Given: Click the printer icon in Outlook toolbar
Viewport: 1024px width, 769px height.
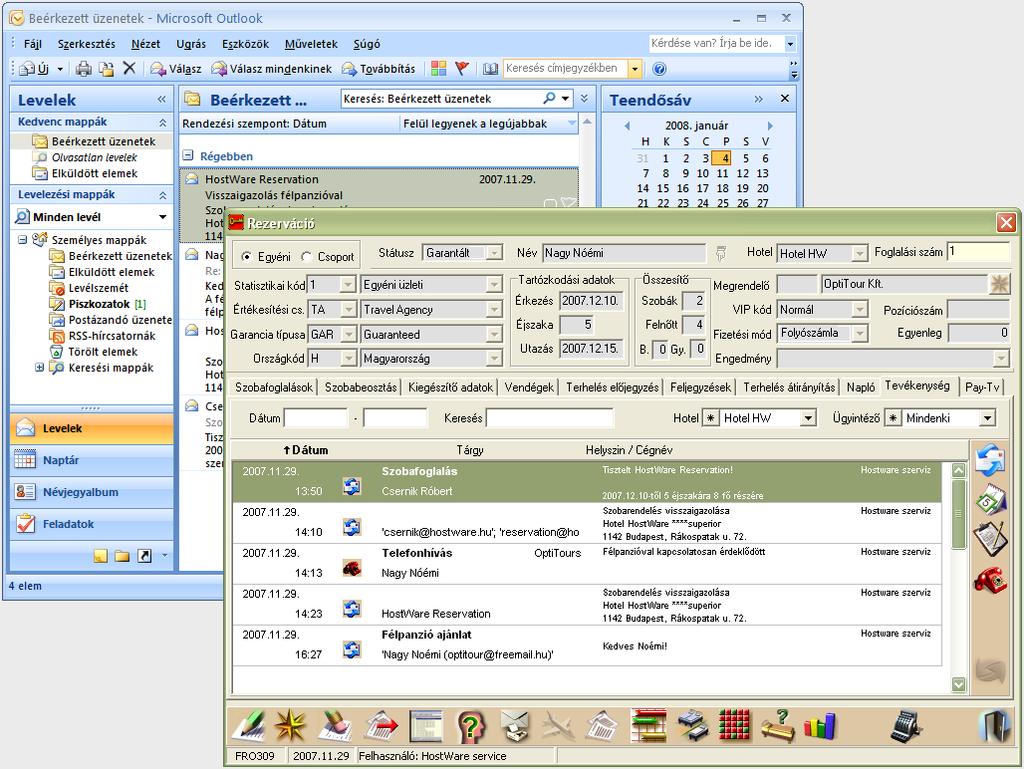Looking at the screenshot, I should click(84, 69).
